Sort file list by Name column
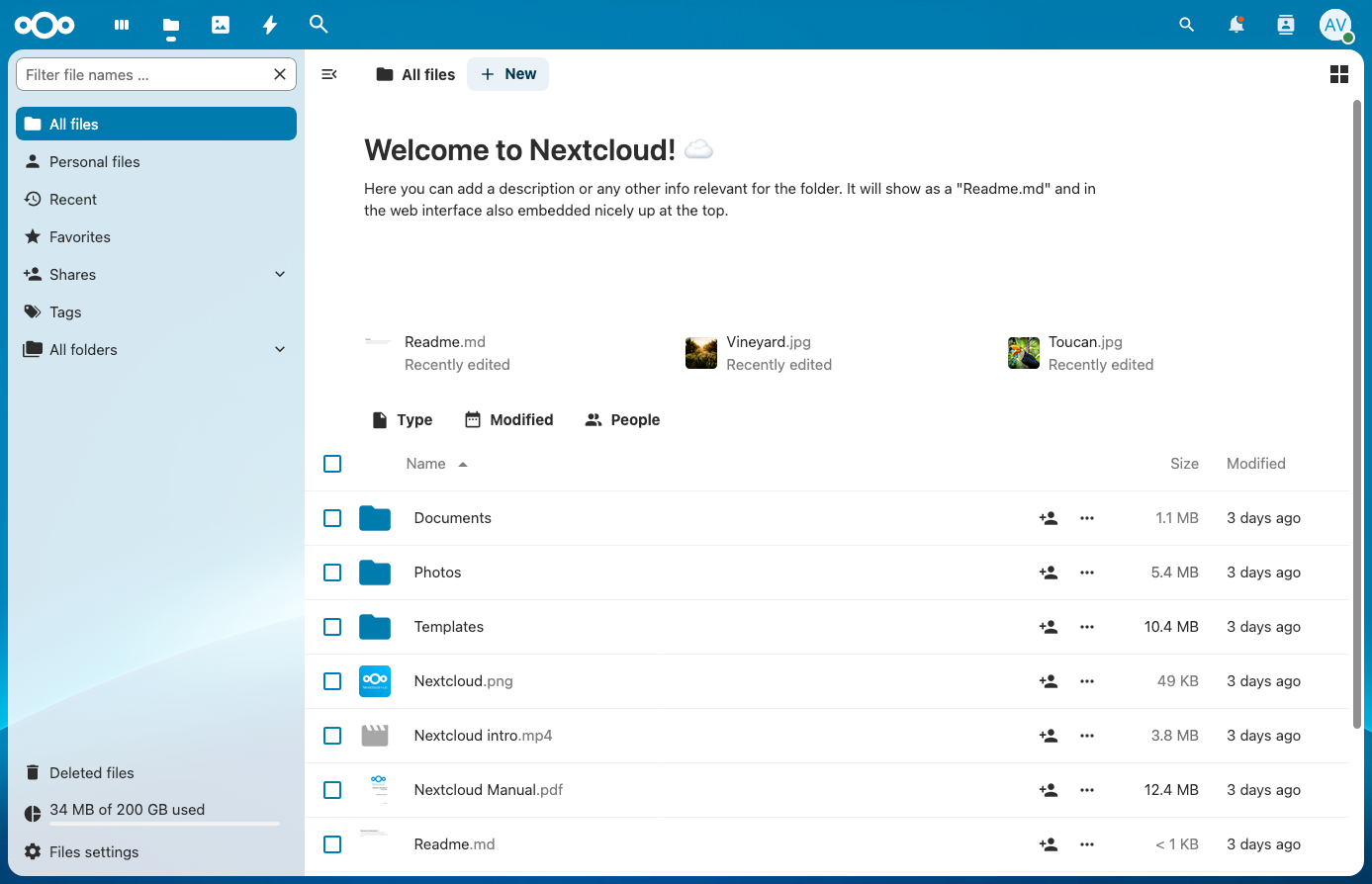Image resolution: width=1372 pixels, height=884 pixels. click(436, 464)
